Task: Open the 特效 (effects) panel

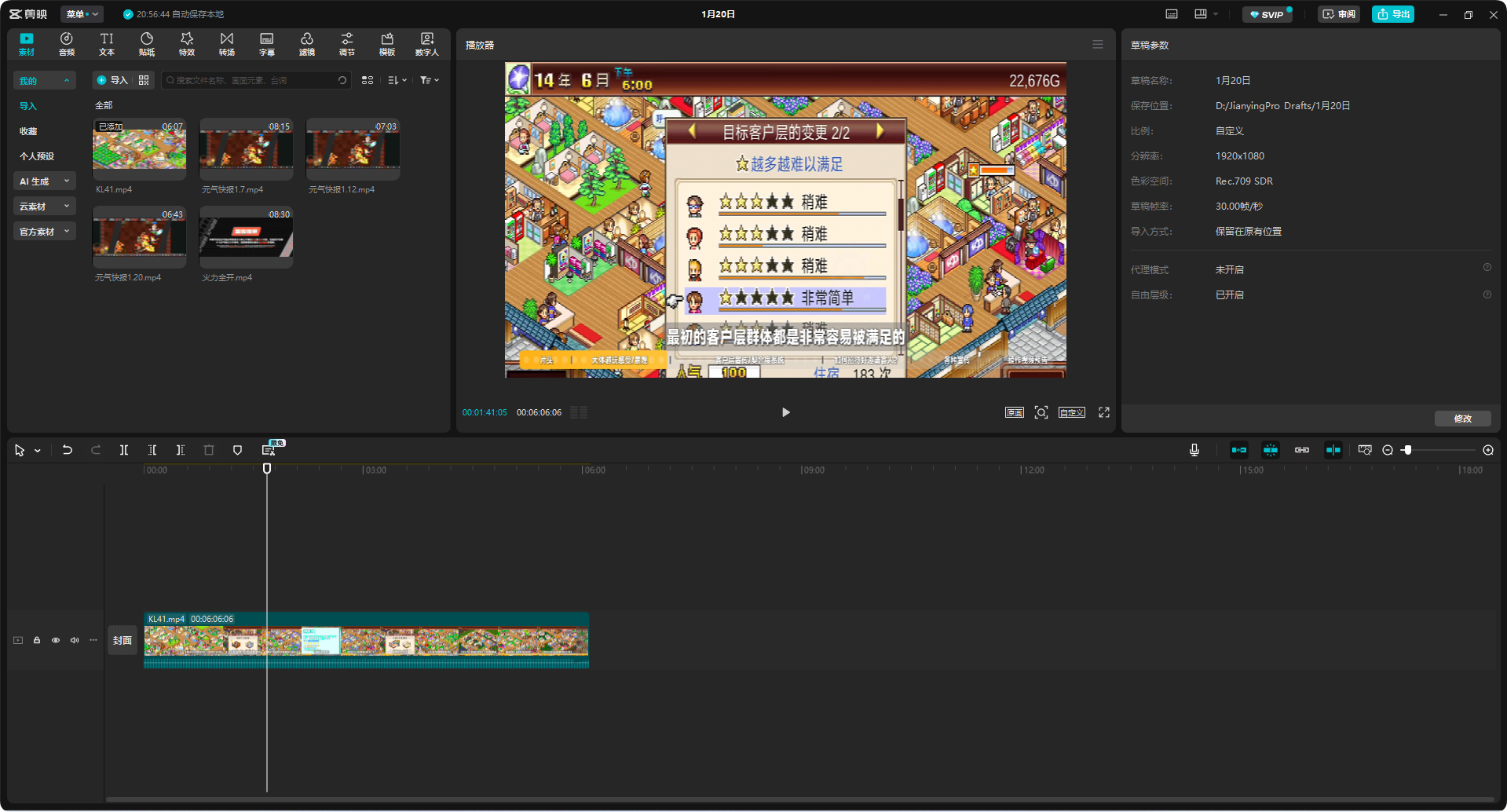Action: 187,44
